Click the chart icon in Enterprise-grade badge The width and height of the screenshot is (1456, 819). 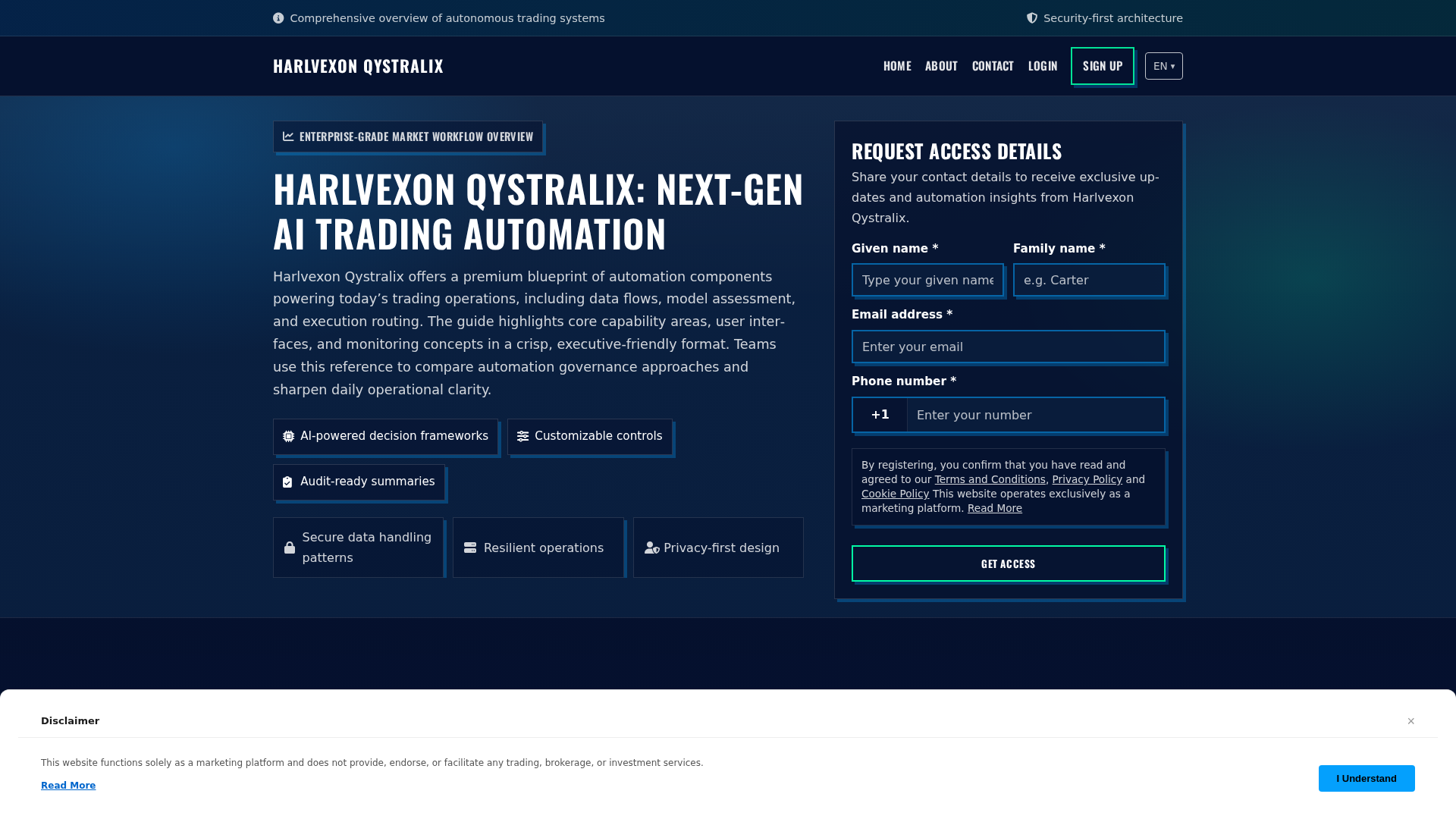pyautogui.click(x=288, y=136)
